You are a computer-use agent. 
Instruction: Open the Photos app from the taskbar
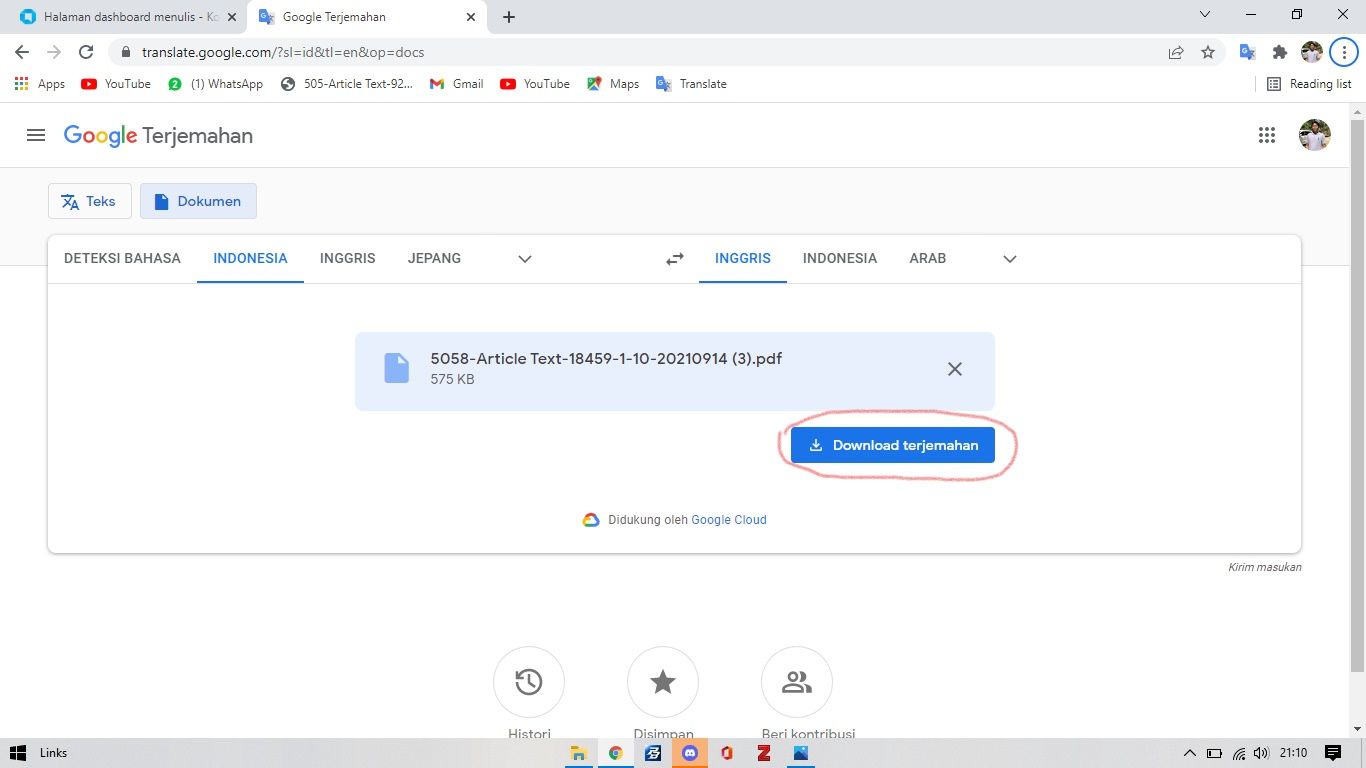pyautogui.click(x=801, y=753)
